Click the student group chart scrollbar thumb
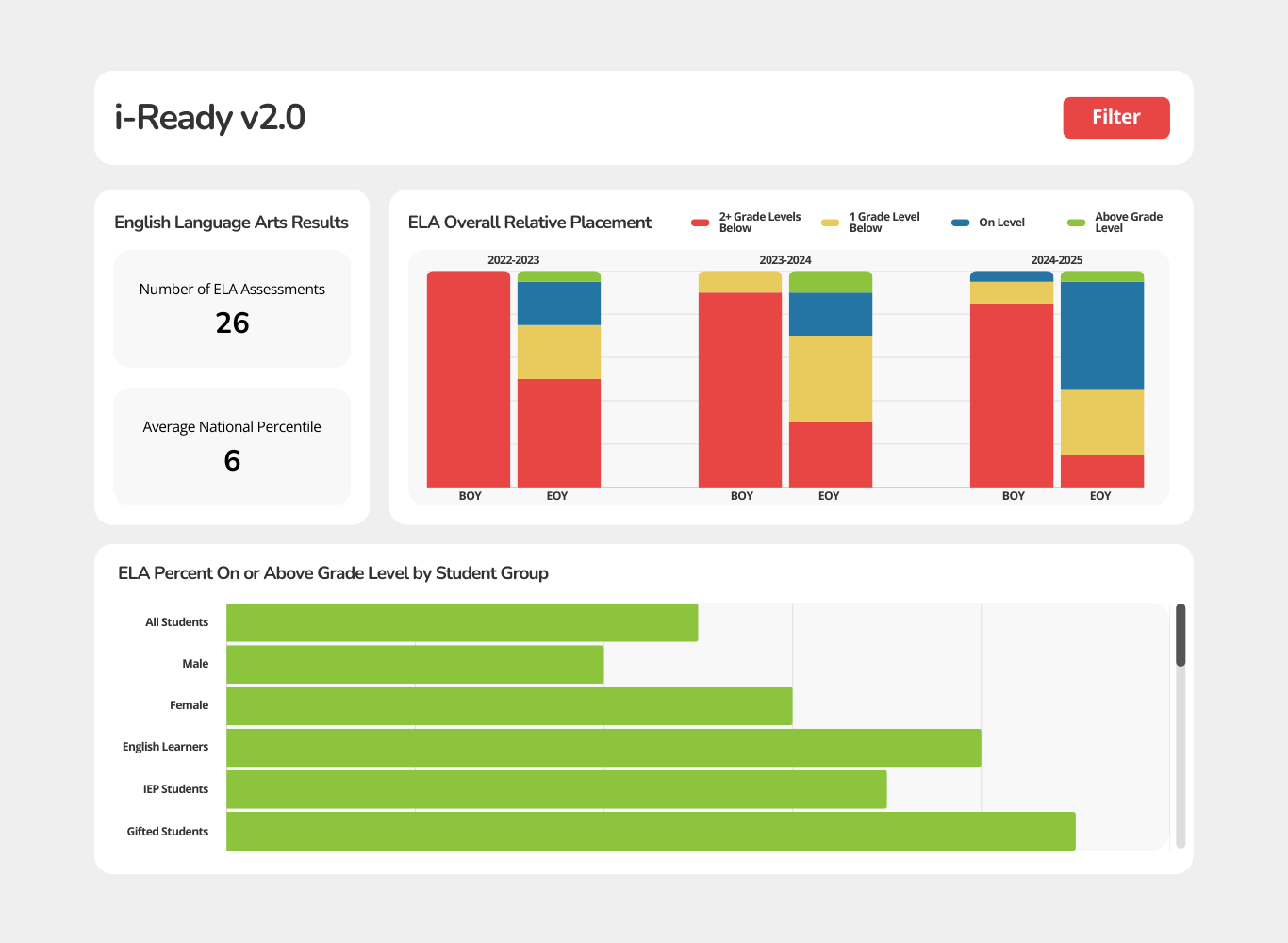The width and height of the screenshot is (1288, 943). coord(1181,635)
